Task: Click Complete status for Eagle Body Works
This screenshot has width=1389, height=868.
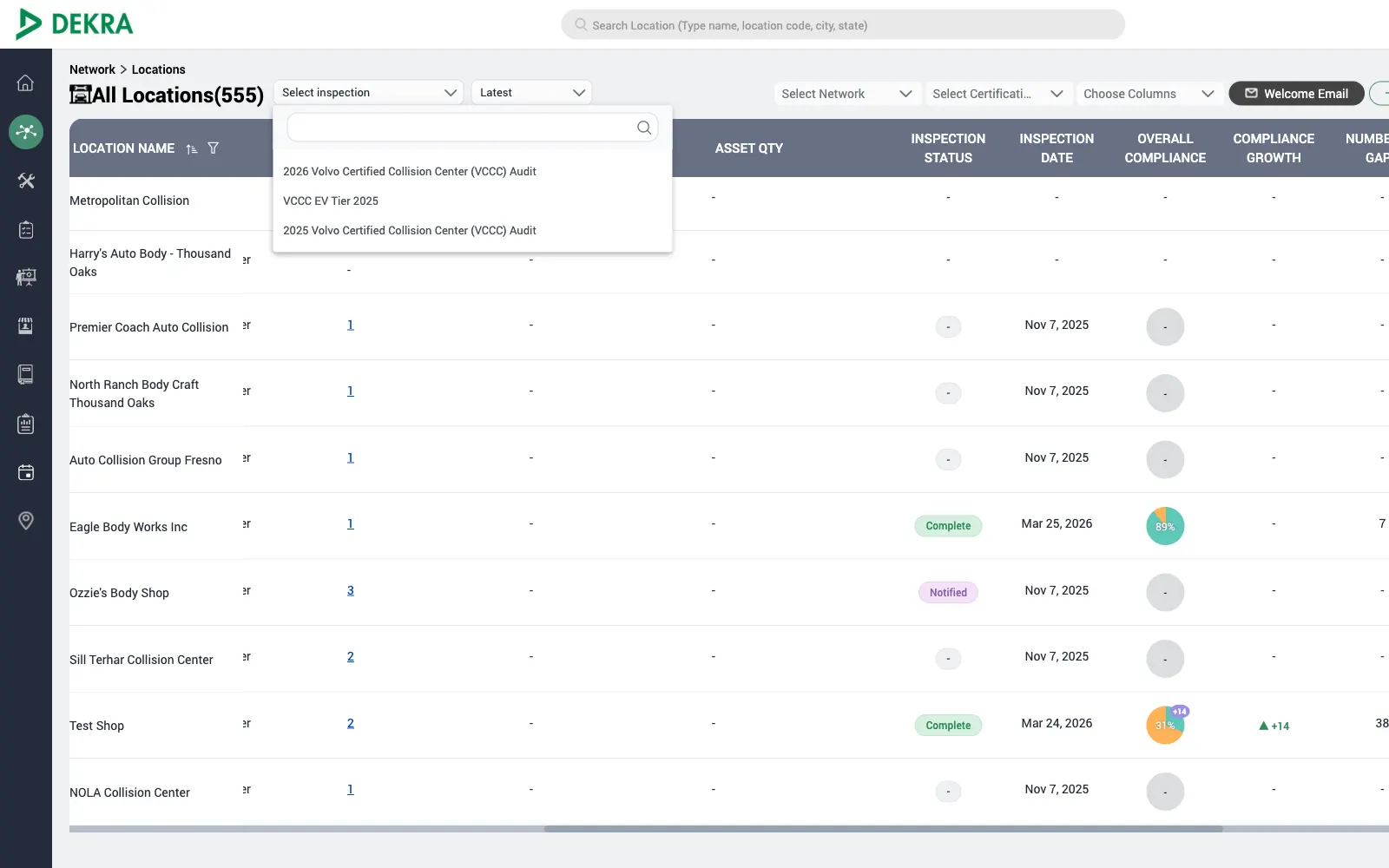Action: 948,526
